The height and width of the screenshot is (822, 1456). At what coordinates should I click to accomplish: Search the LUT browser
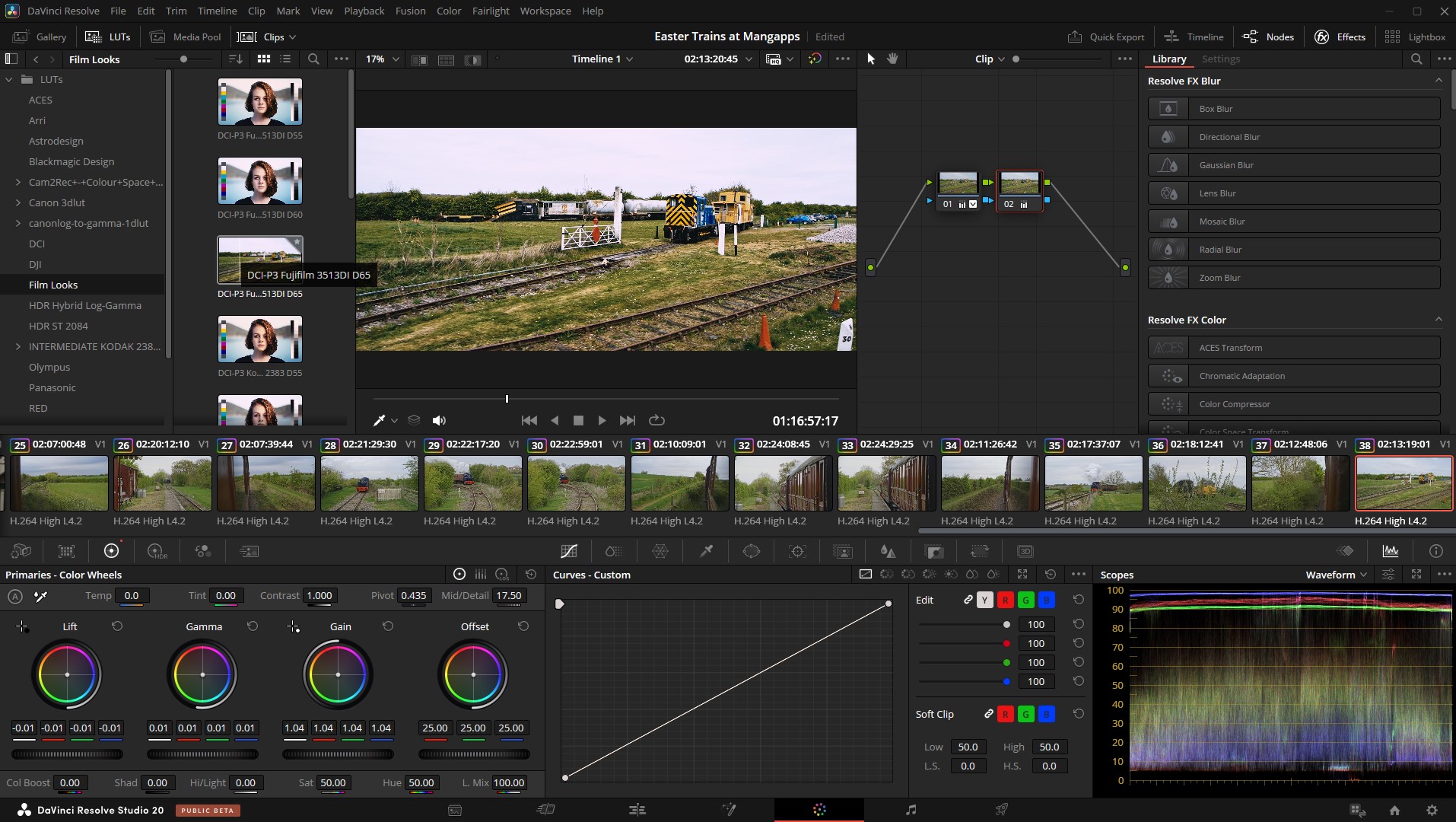click(x=313, y=59)
